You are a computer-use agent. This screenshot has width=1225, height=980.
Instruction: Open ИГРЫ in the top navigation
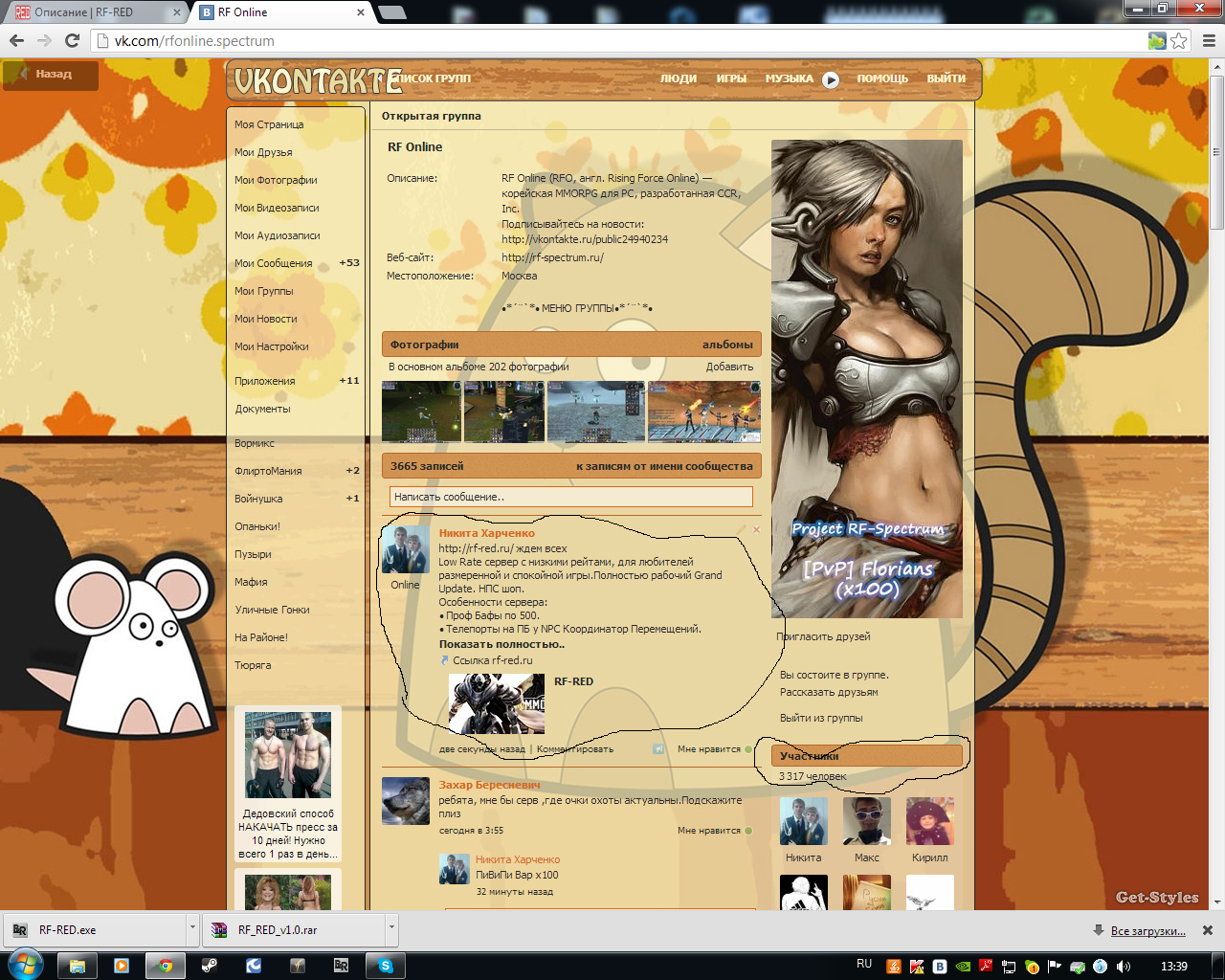click(731, 78)
